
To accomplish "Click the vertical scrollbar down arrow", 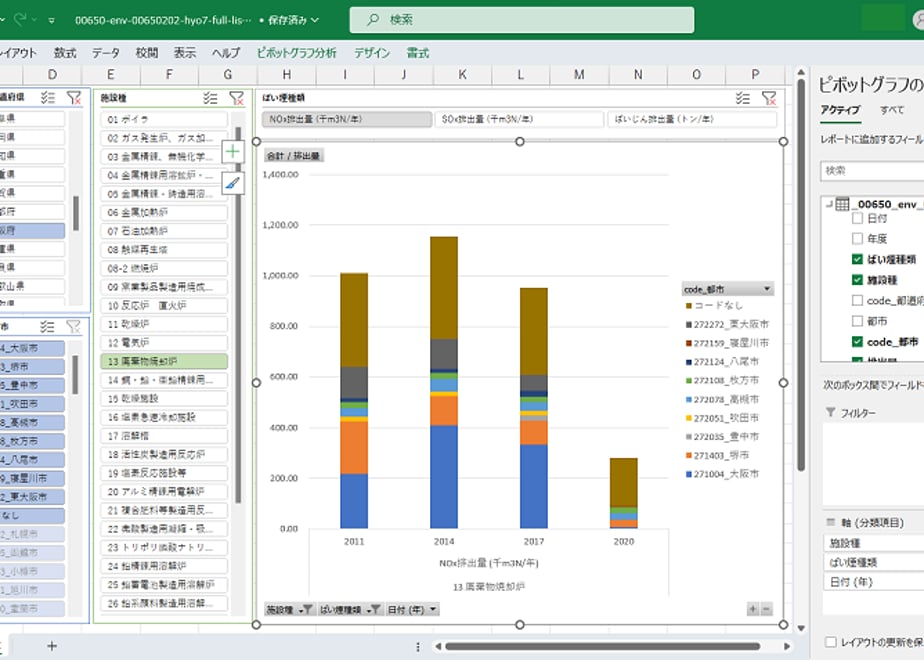I will [x=801, y=628].
